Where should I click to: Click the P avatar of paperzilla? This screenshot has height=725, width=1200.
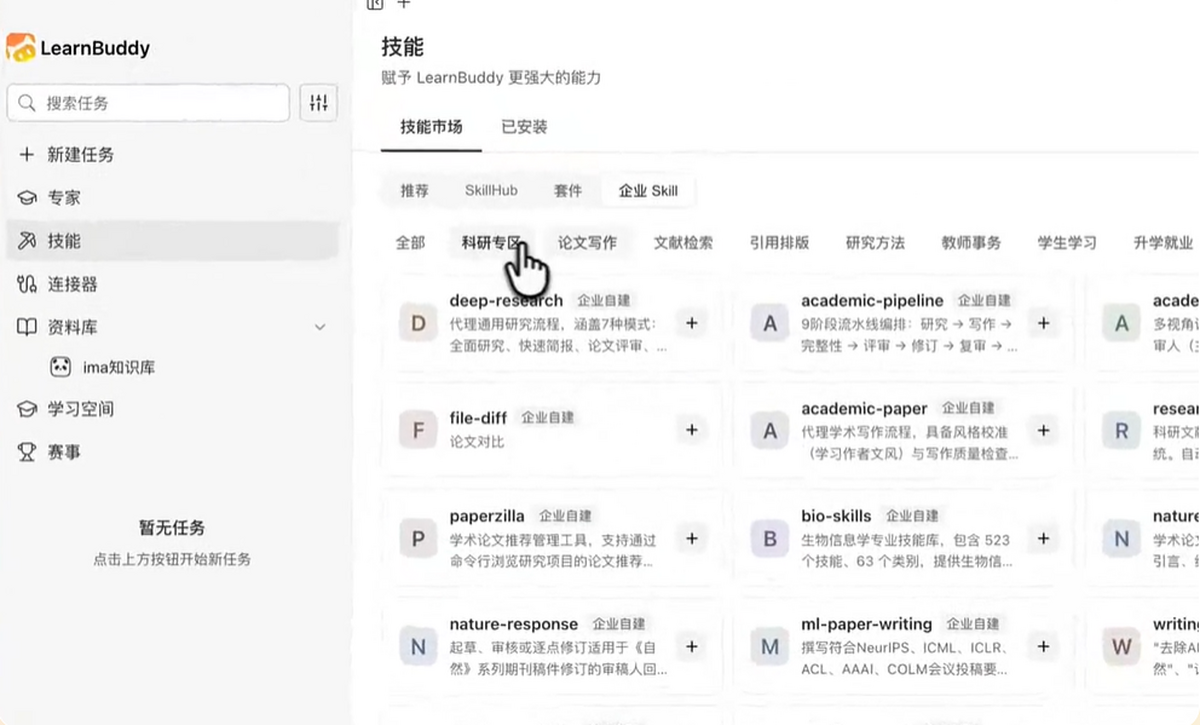418,539
